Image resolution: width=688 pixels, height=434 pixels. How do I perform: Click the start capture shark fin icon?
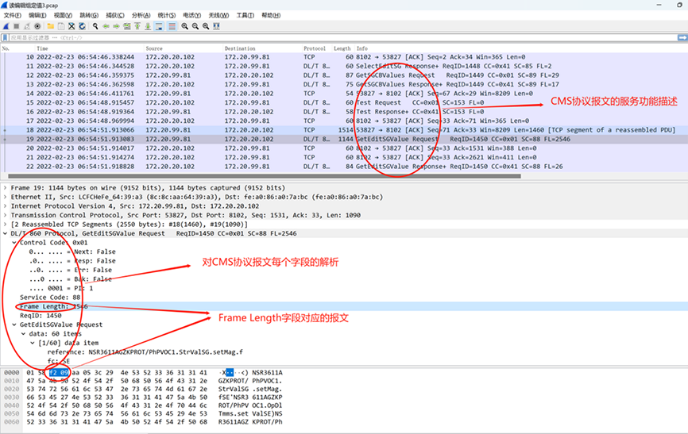point(6,26)
